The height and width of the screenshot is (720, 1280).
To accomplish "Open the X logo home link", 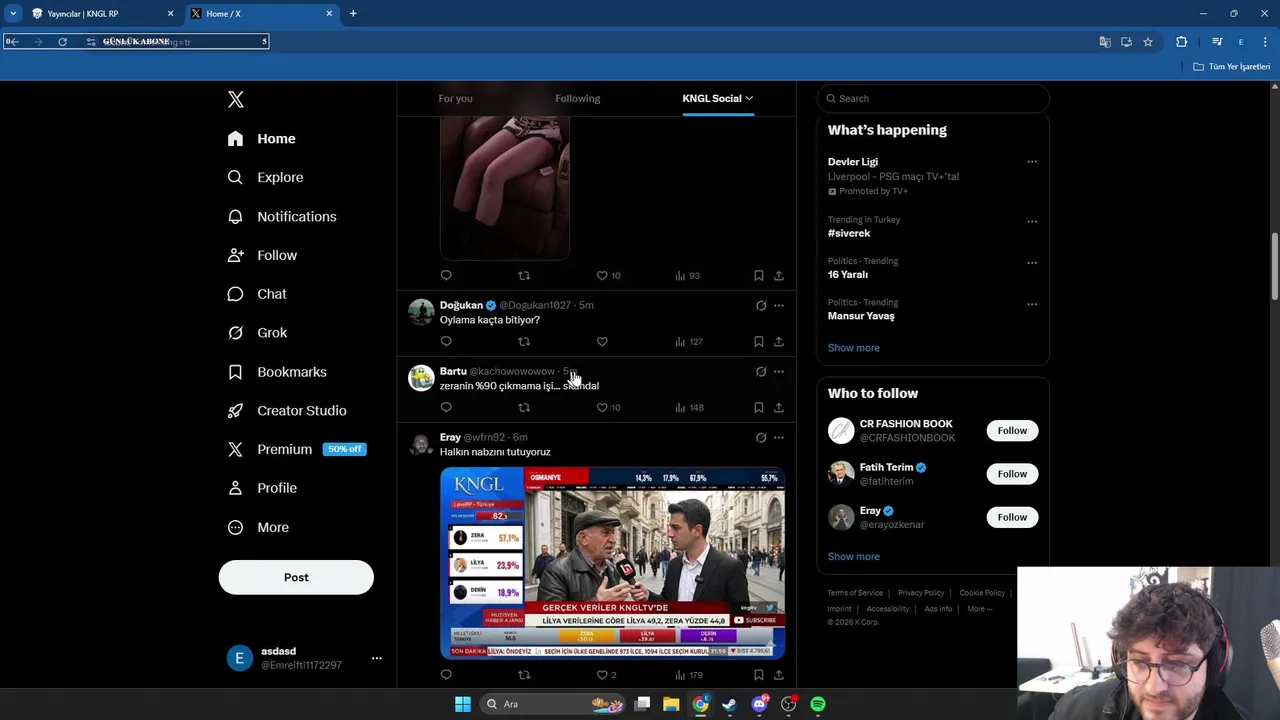I will click(x=236, y=99).
